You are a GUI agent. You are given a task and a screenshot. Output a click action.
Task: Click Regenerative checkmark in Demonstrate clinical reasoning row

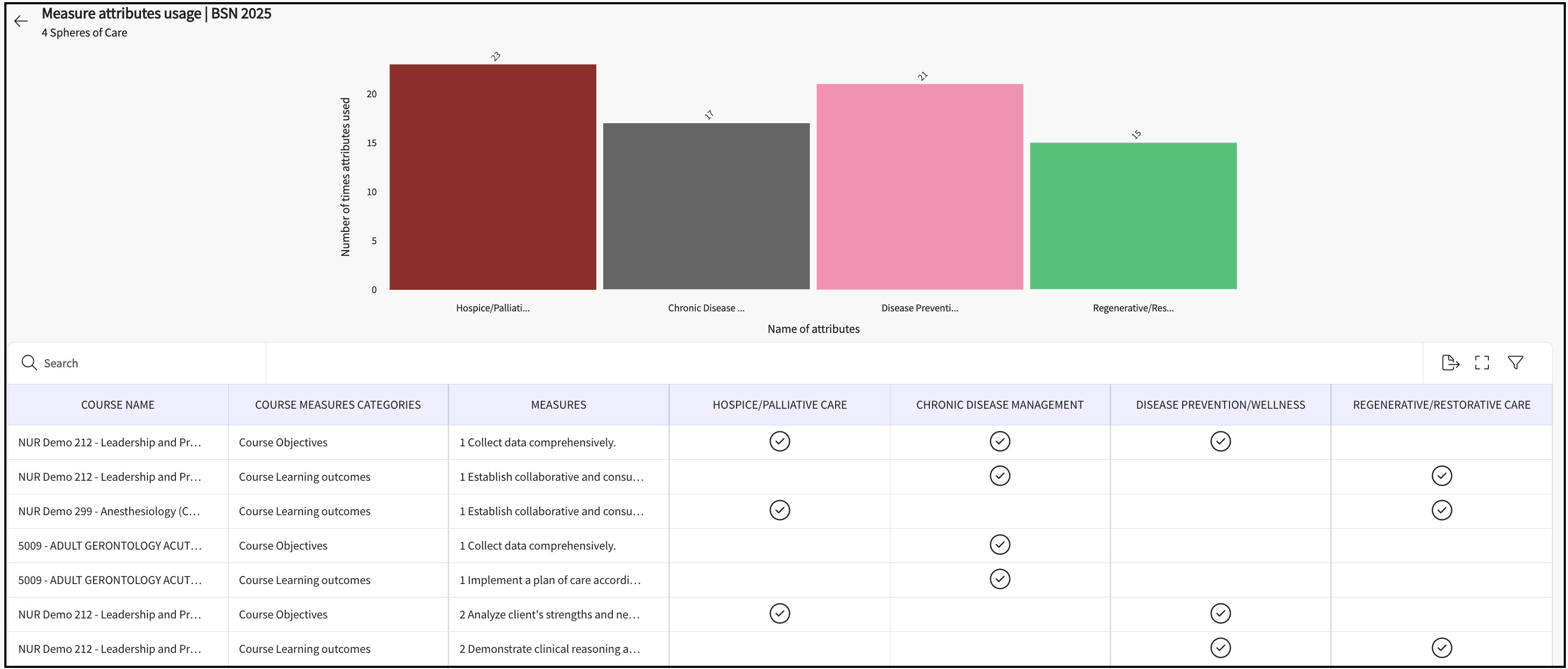(1442, 649)
